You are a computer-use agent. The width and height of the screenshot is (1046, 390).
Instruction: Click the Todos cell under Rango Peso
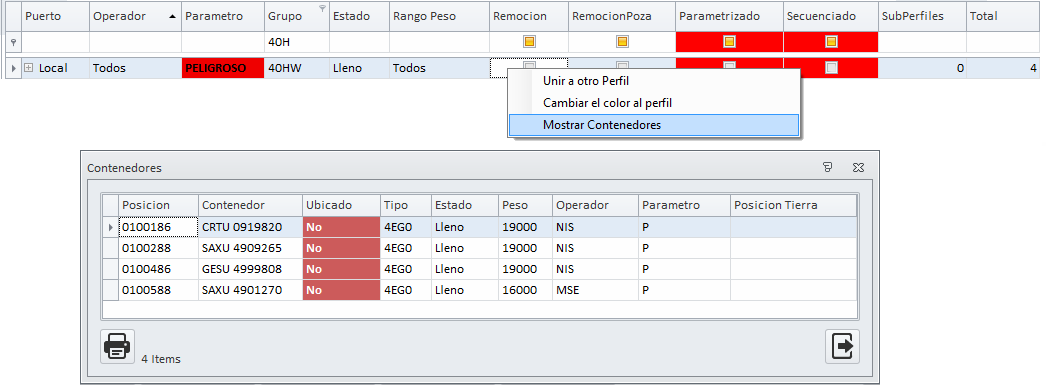[x=439, y=68]
